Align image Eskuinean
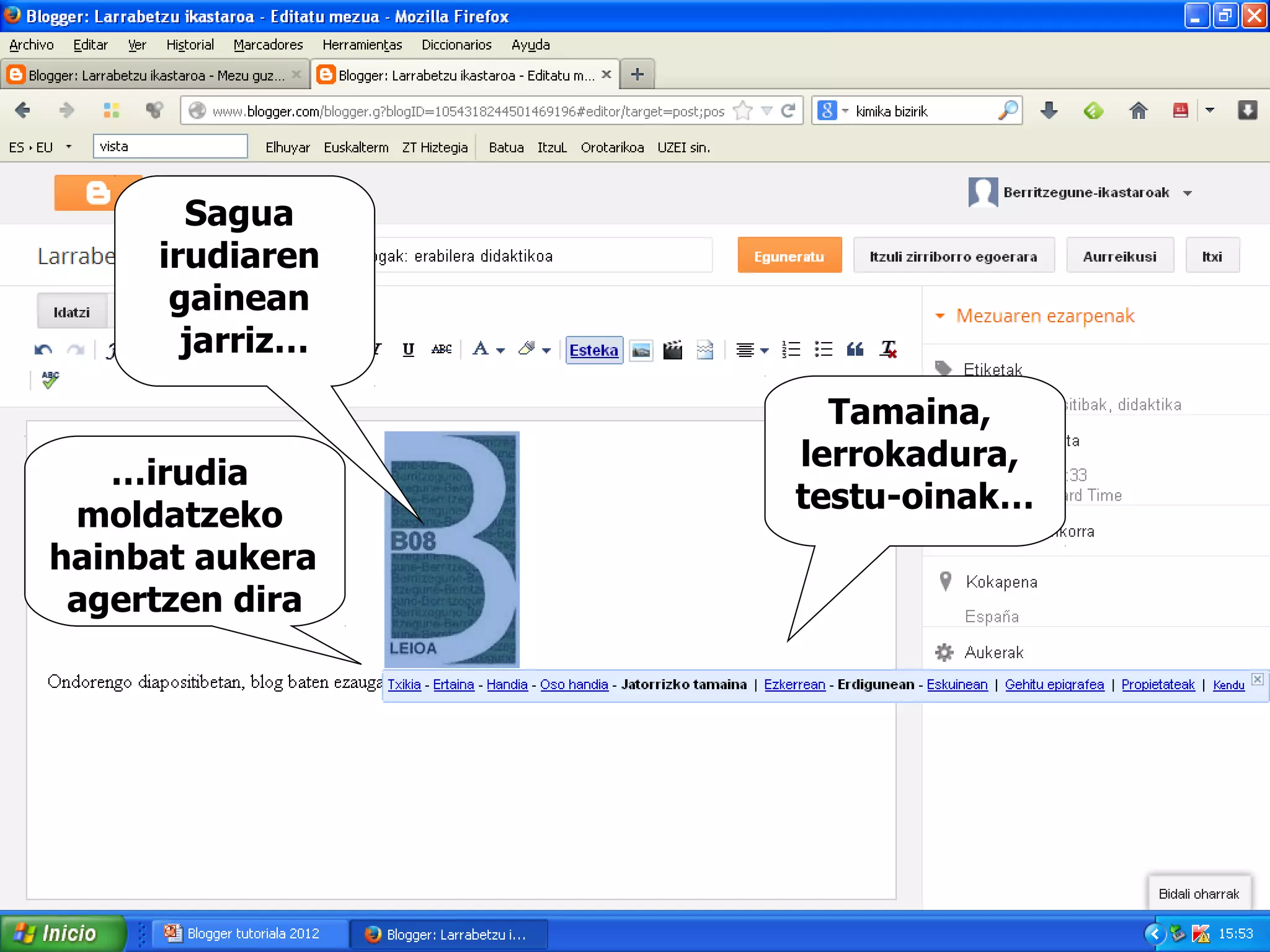This screenshot has width=1270, height=952. tap(957, 685)
